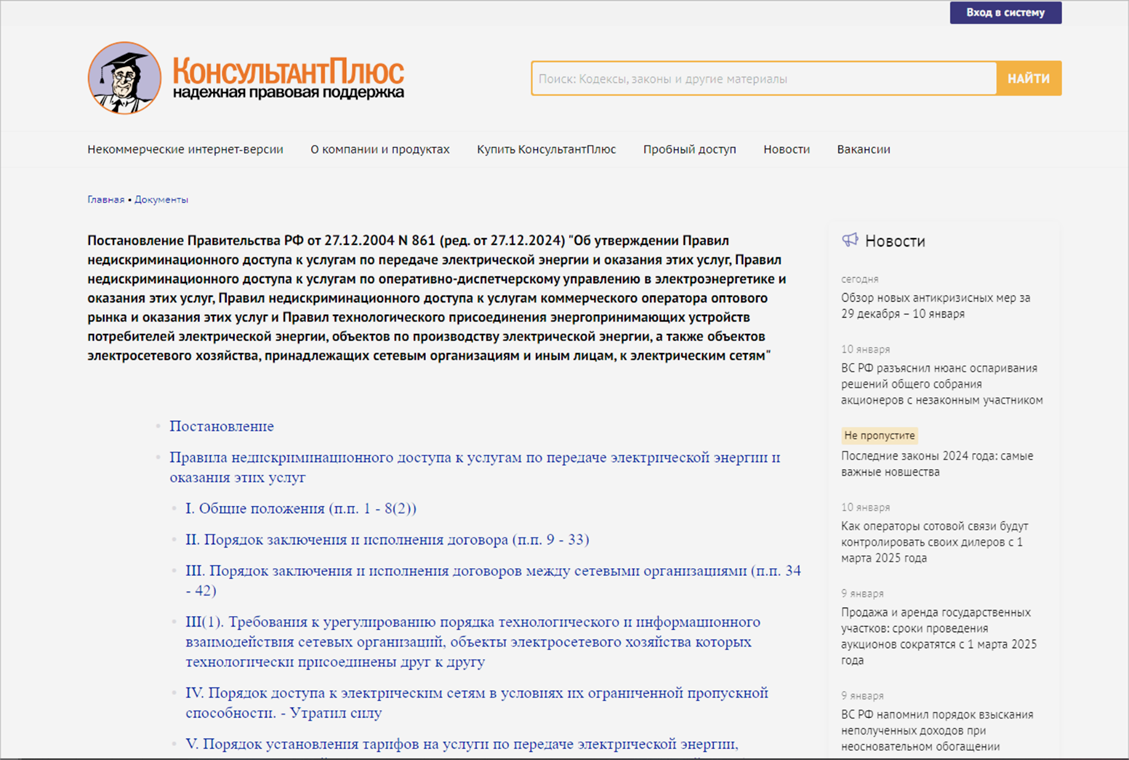The height and width of the screenshot is (760, 1129).
Task: Select О компании и продуктах menu
Action: coord(380,148)
